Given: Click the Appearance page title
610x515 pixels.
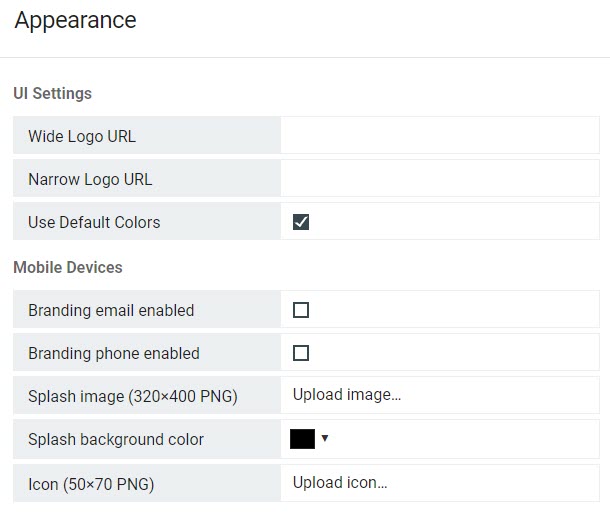Looking at the screenshot, I should [75, 20].
